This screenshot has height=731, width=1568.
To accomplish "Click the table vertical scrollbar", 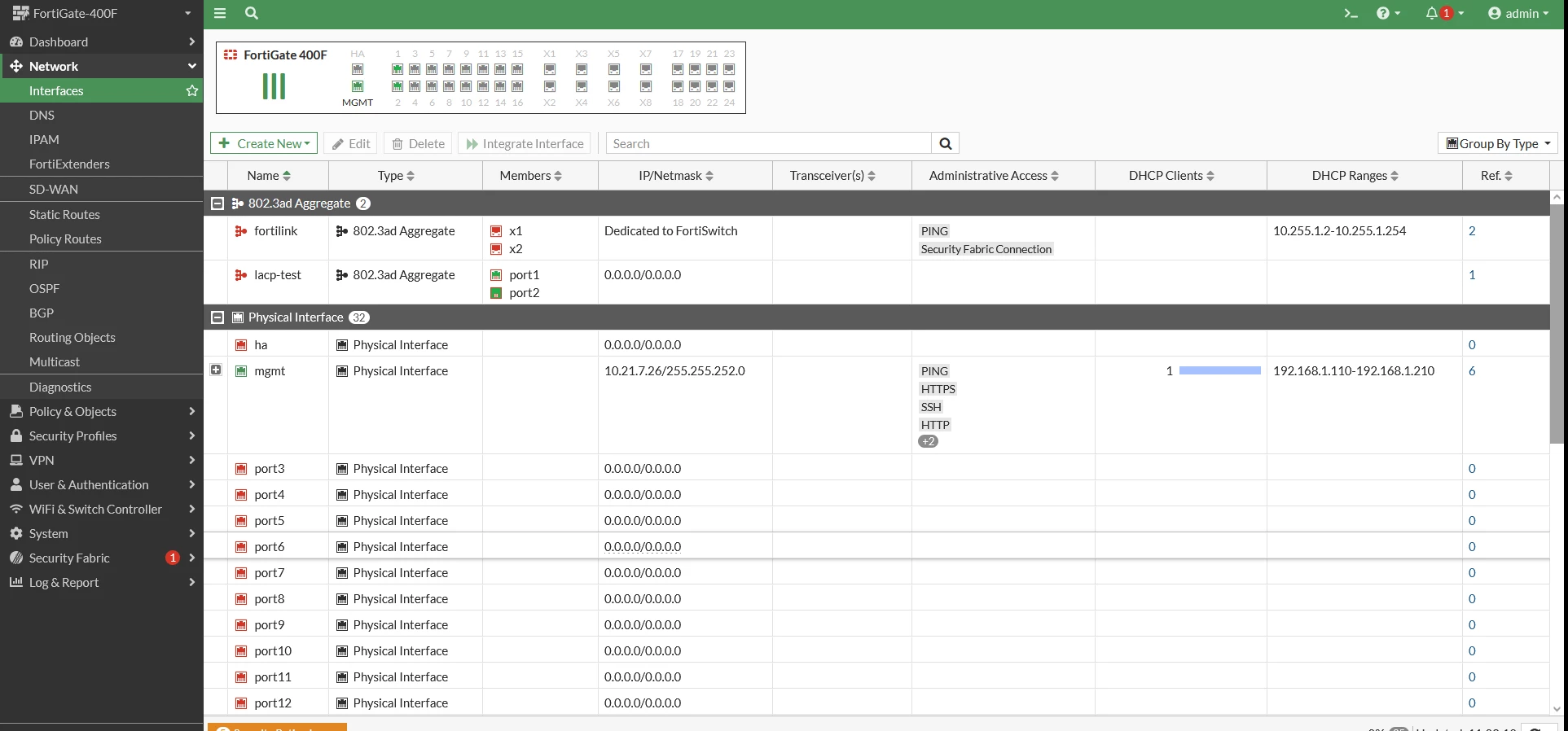I will coord(1557,323).
